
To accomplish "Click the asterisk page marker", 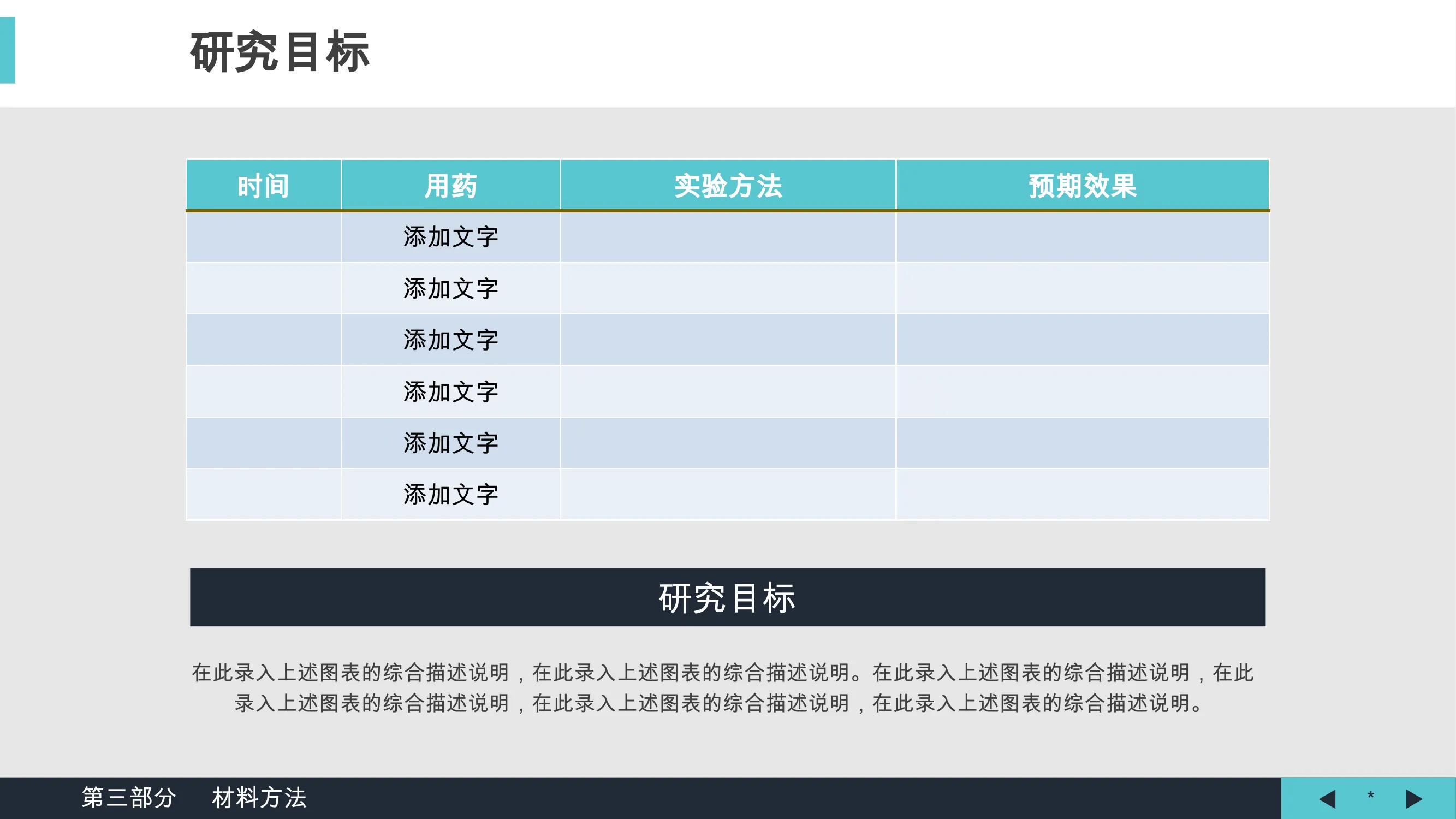I will point(1370,797).
